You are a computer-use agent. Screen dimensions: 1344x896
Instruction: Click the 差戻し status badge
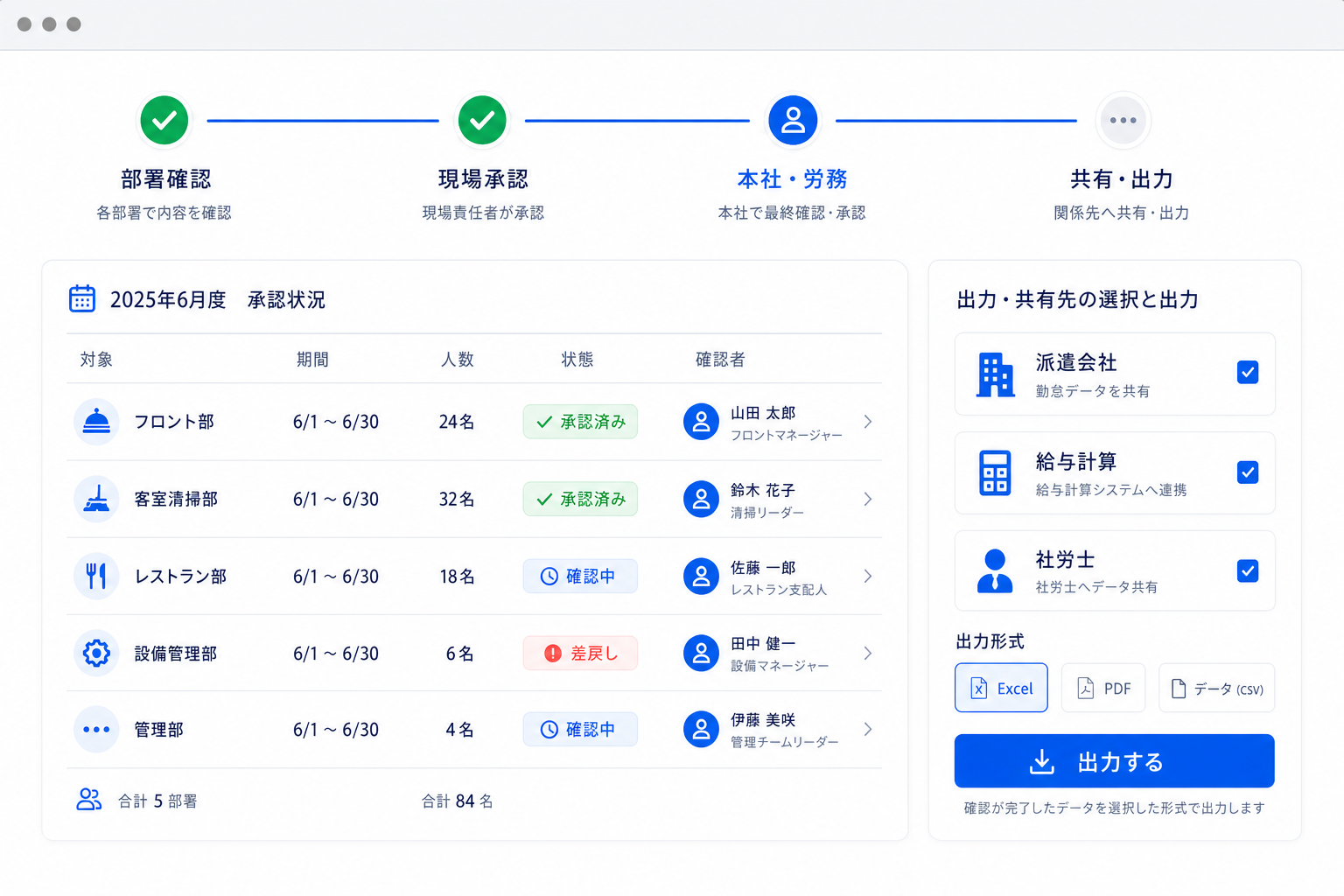pos(580,653)
